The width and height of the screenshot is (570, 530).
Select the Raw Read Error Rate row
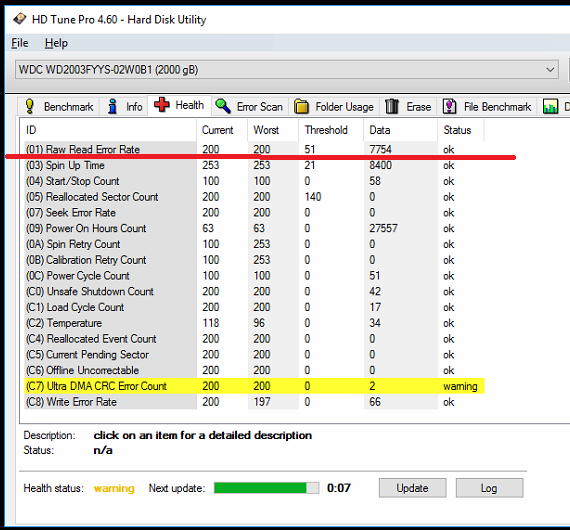[x=254, y=149]
